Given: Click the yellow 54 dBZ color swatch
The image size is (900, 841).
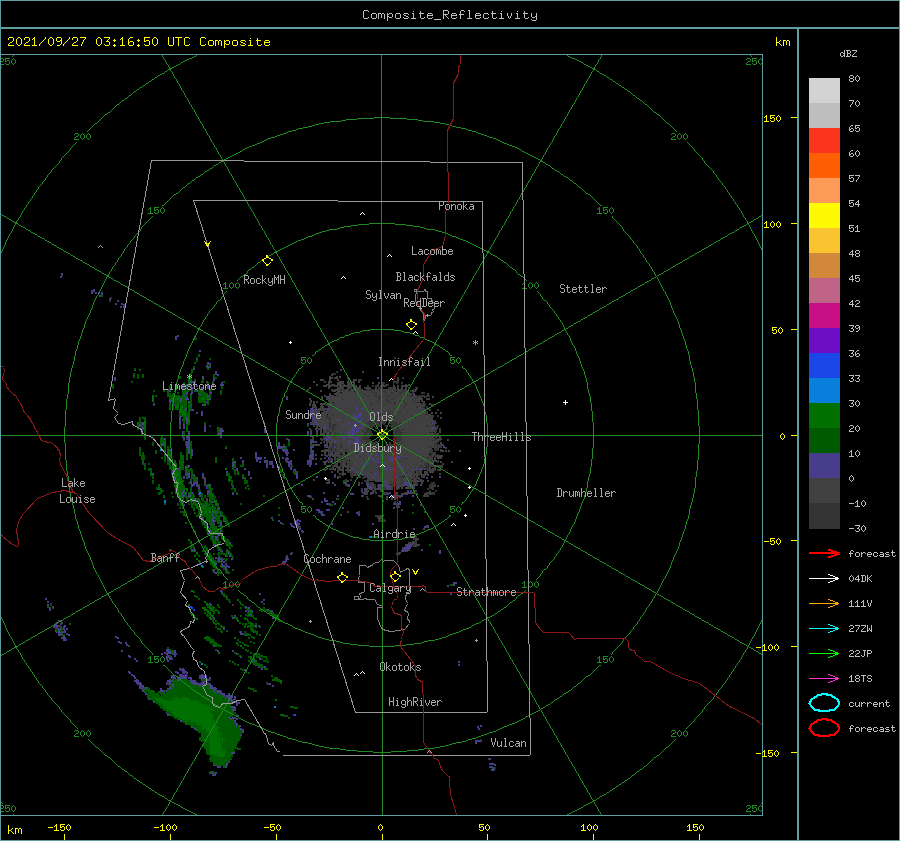Looking at the screenshot, I should click(x=824, y=215).
